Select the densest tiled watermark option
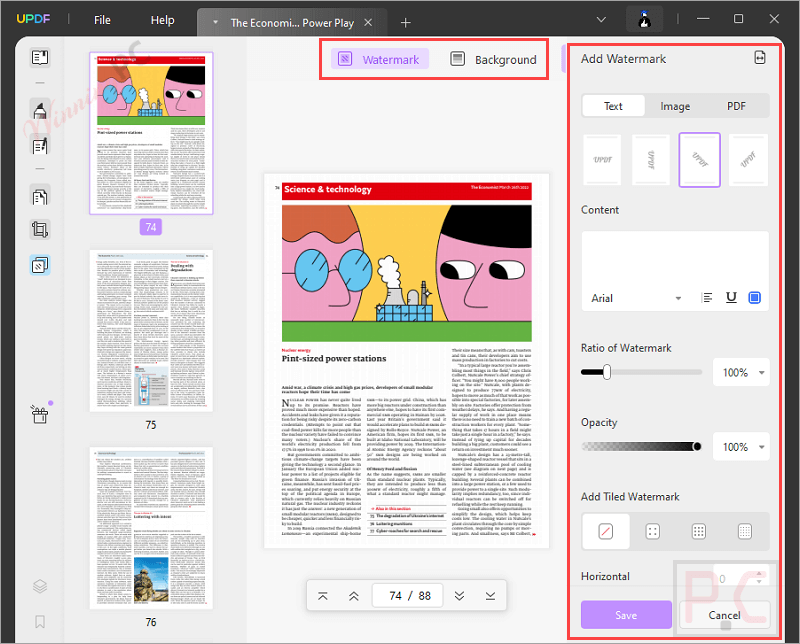 coord(745,531)
